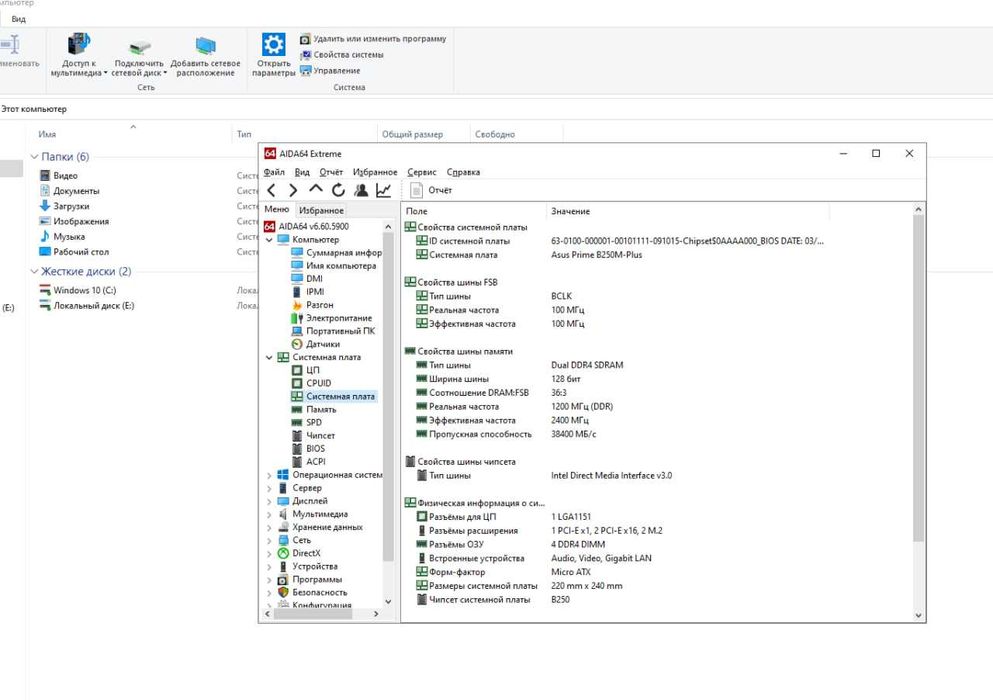The width and height of the screenshot is (993, 700).
Task: Expand the Дисплей tree node
Action: point(269,501)
